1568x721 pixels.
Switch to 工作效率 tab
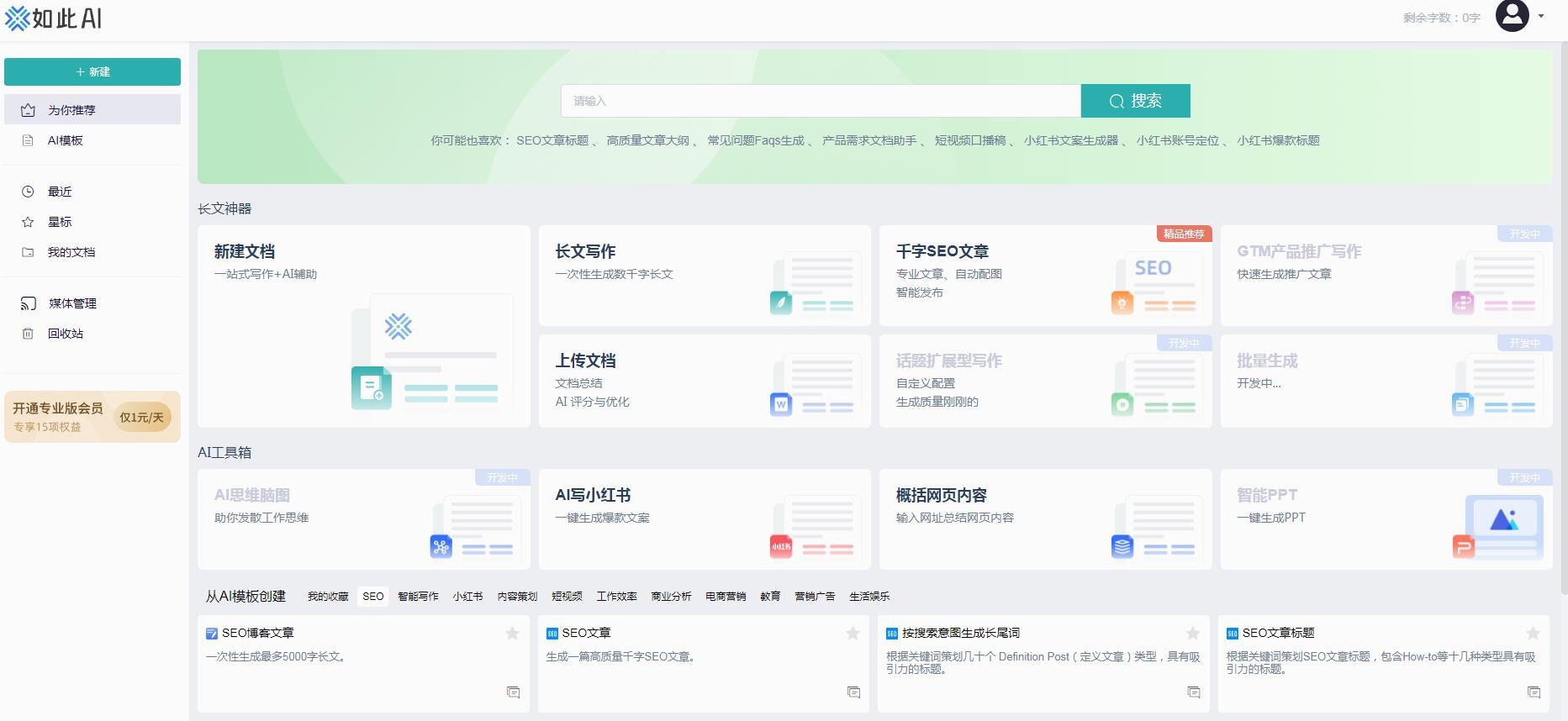pos(616,596)
